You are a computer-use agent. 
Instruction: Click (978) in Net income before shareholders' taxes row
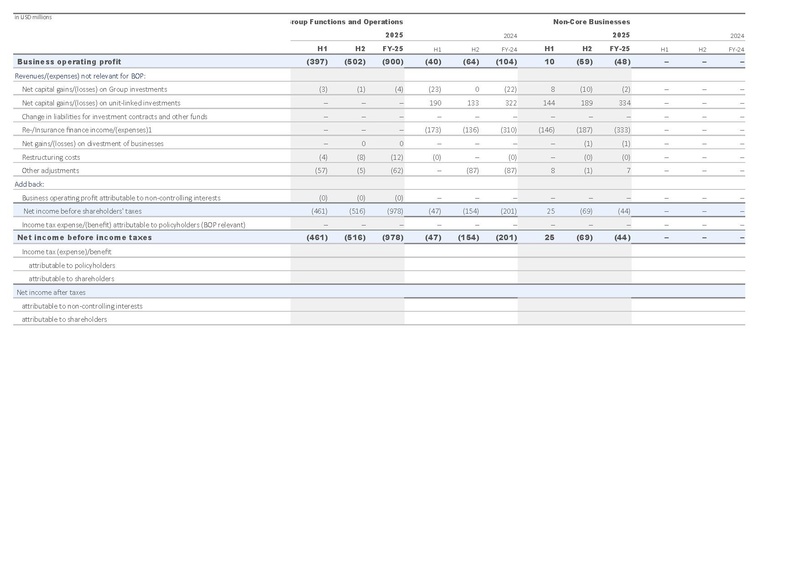click(x=395, y=211)
